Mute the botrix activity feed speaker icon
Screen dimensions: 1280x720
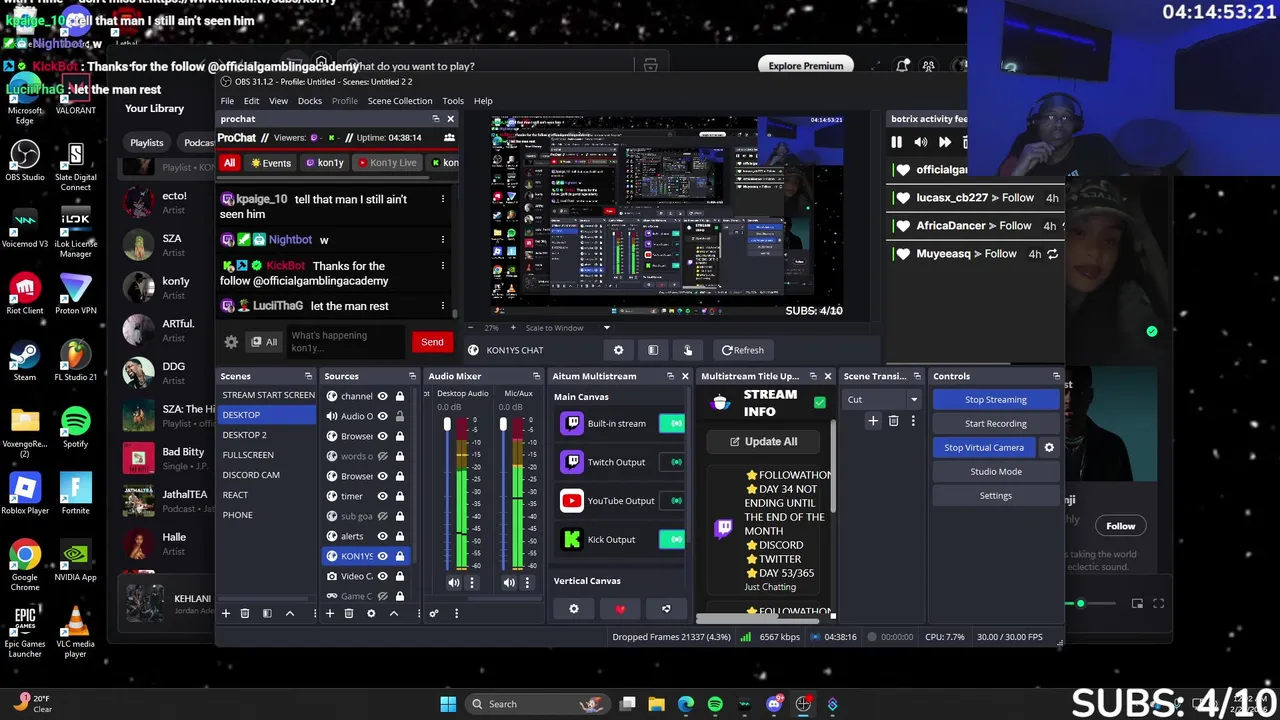pyautogui.click(x=921, y=143)
